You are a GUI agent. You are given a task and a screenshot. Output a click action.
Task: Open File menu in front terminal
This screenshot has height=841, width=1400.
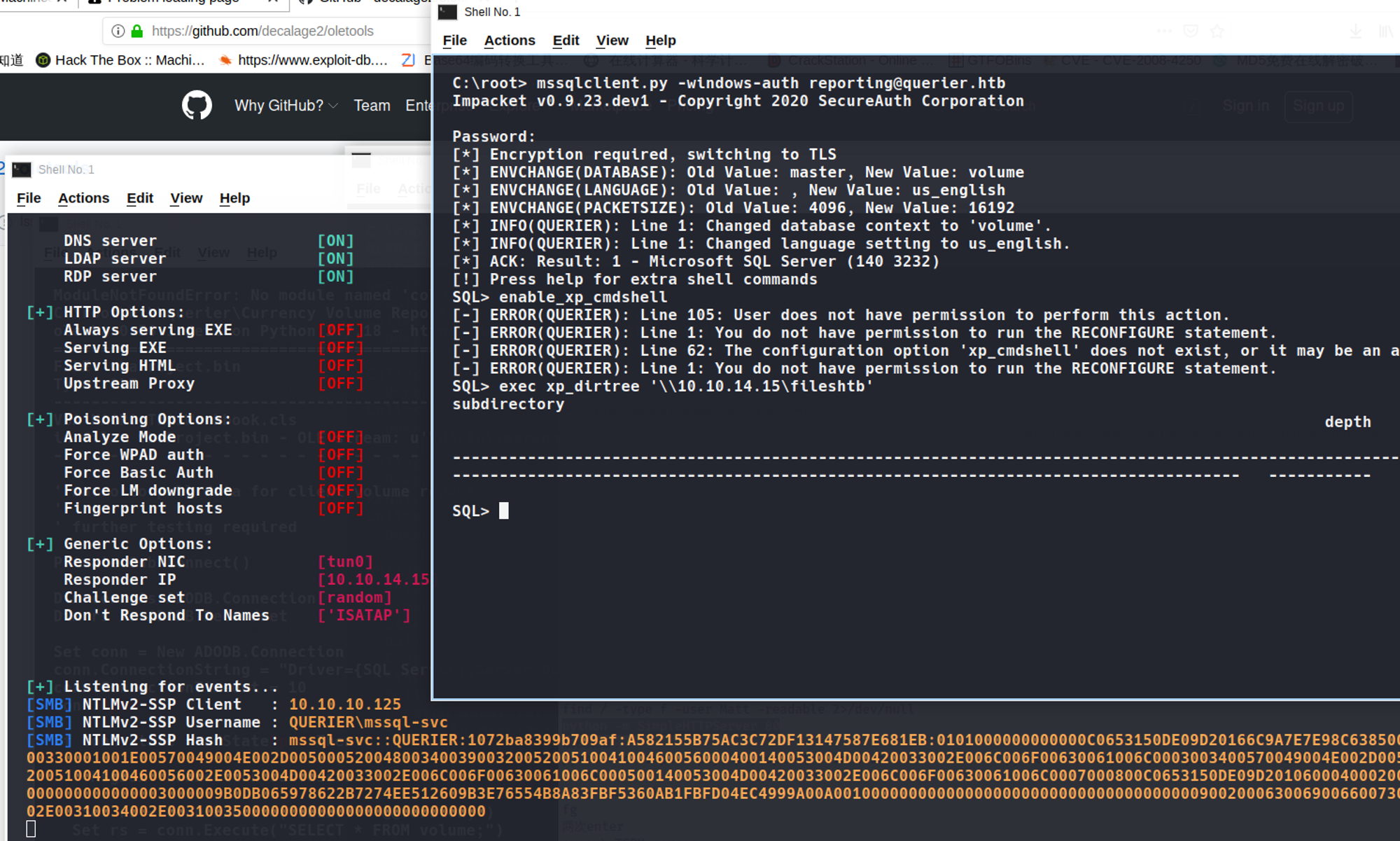pyautogui.click(x=454, y=41)
